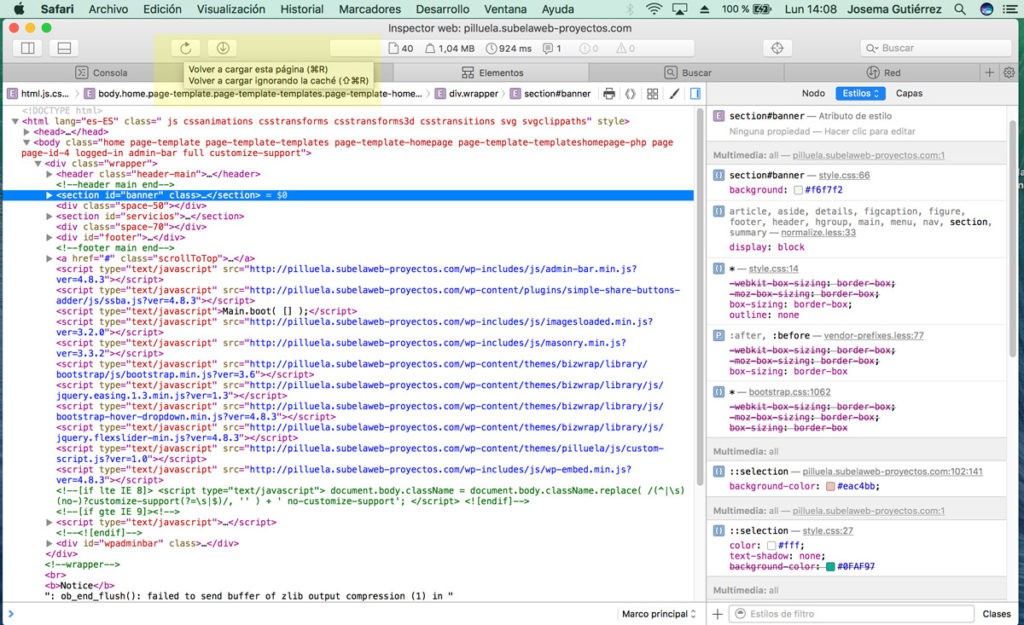
Task: Click the add new rule plus icon
Action: pos(717,614)
